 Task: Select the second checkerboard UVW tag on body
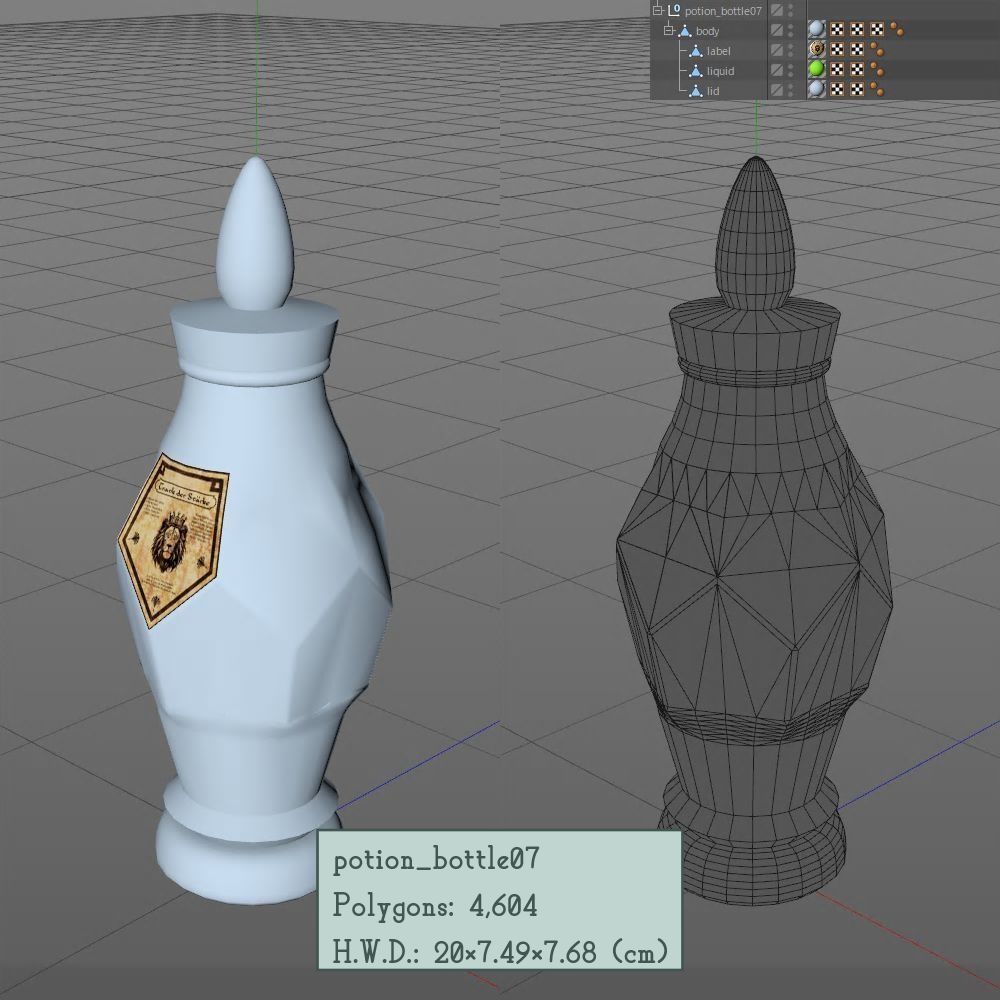point(857,29)
